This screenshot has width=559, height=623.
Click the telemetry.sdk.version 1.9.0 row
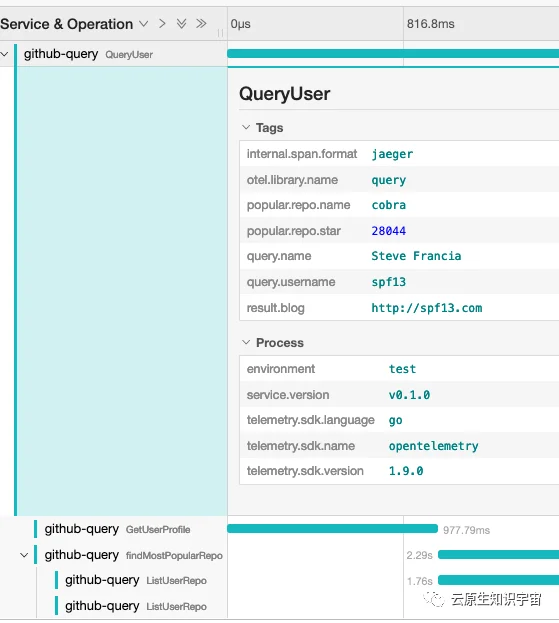(399, 471)
